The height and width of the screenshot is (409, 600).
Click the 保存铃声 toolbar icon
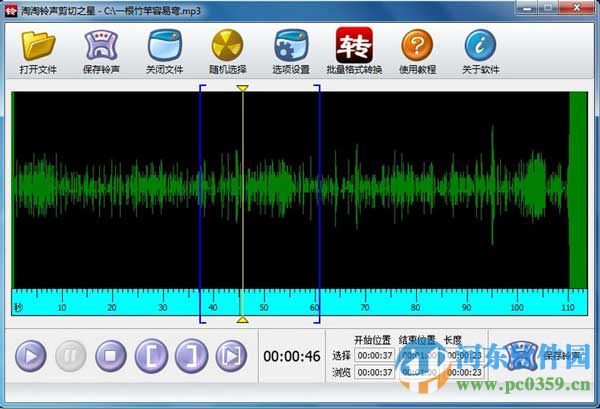[101, 52]
